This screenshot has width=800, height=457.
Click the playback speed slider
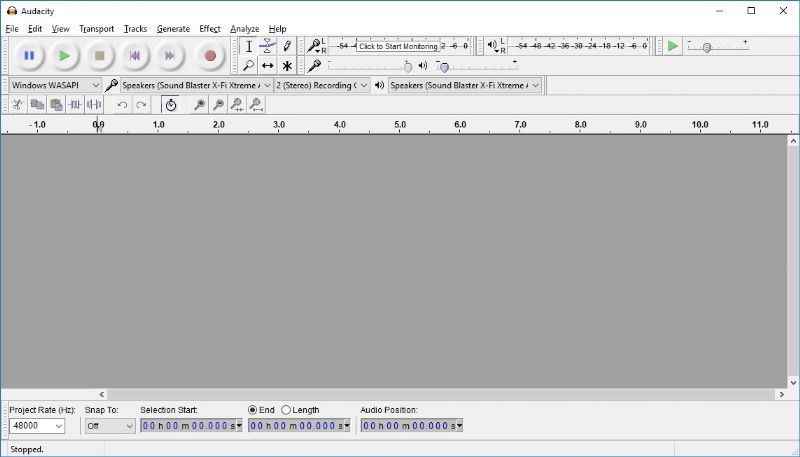[x=718, y=47]
